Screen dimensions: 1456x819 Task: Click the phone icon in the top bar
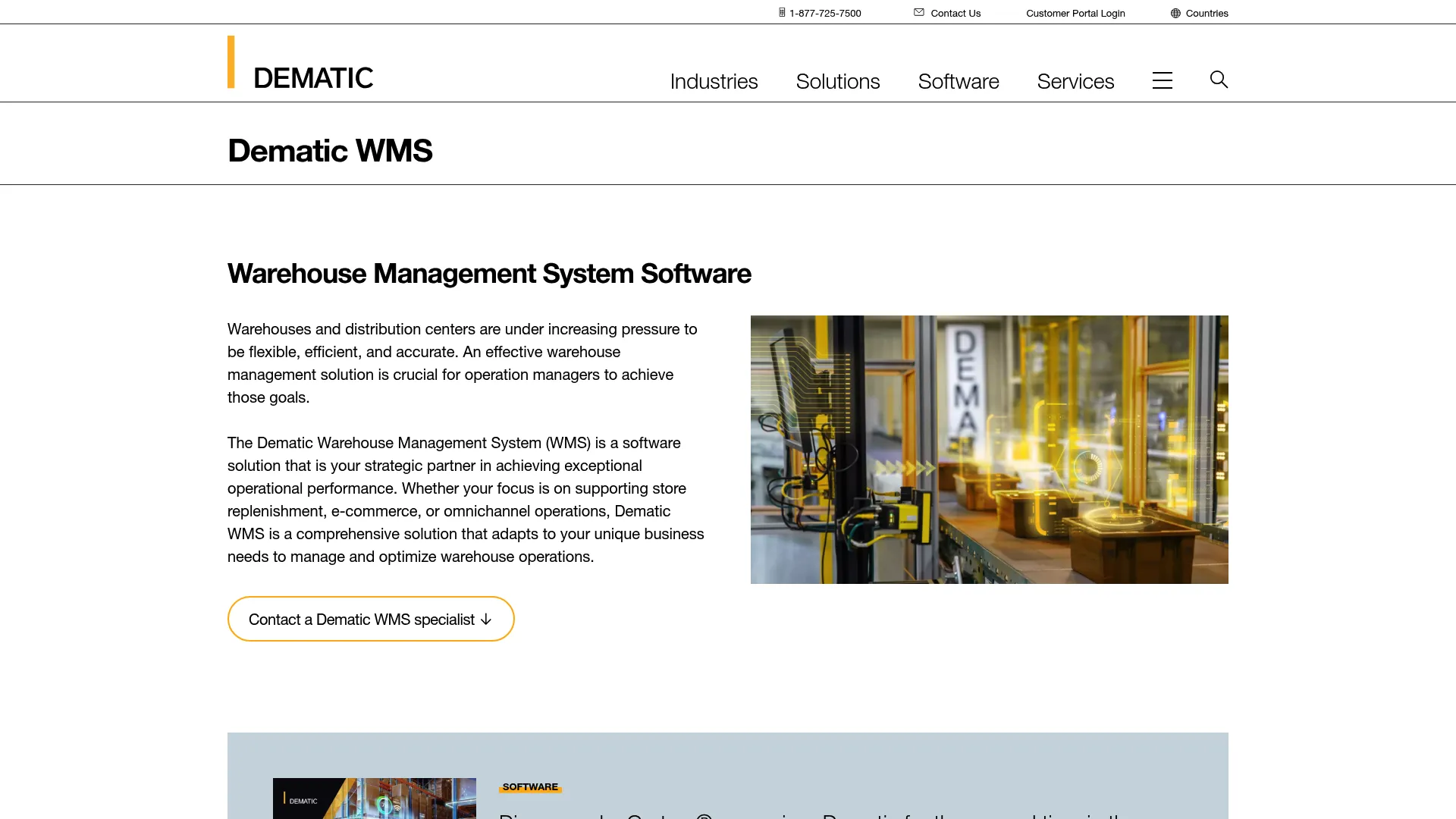pyautogui.click(x=781, y=12)
